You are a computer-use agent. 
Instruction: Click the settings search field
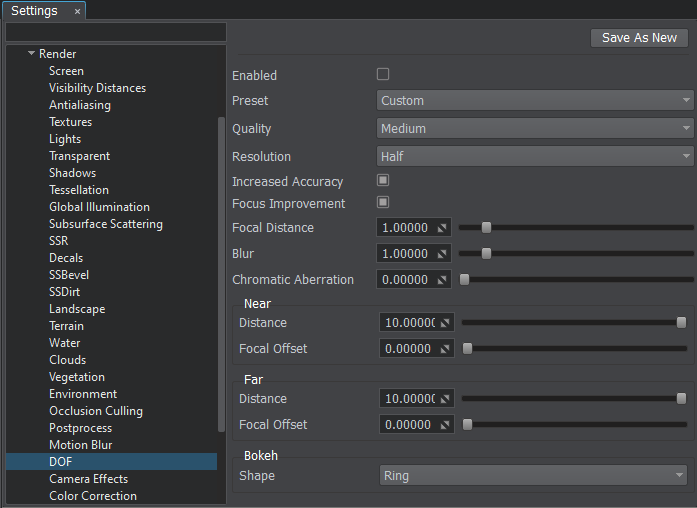(x=116, y=32)
